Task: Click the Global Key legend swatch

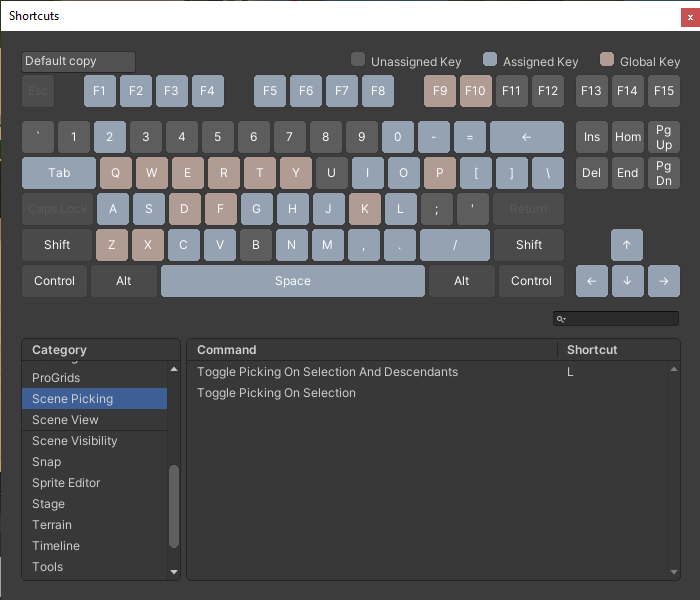Action: [607, 60]
